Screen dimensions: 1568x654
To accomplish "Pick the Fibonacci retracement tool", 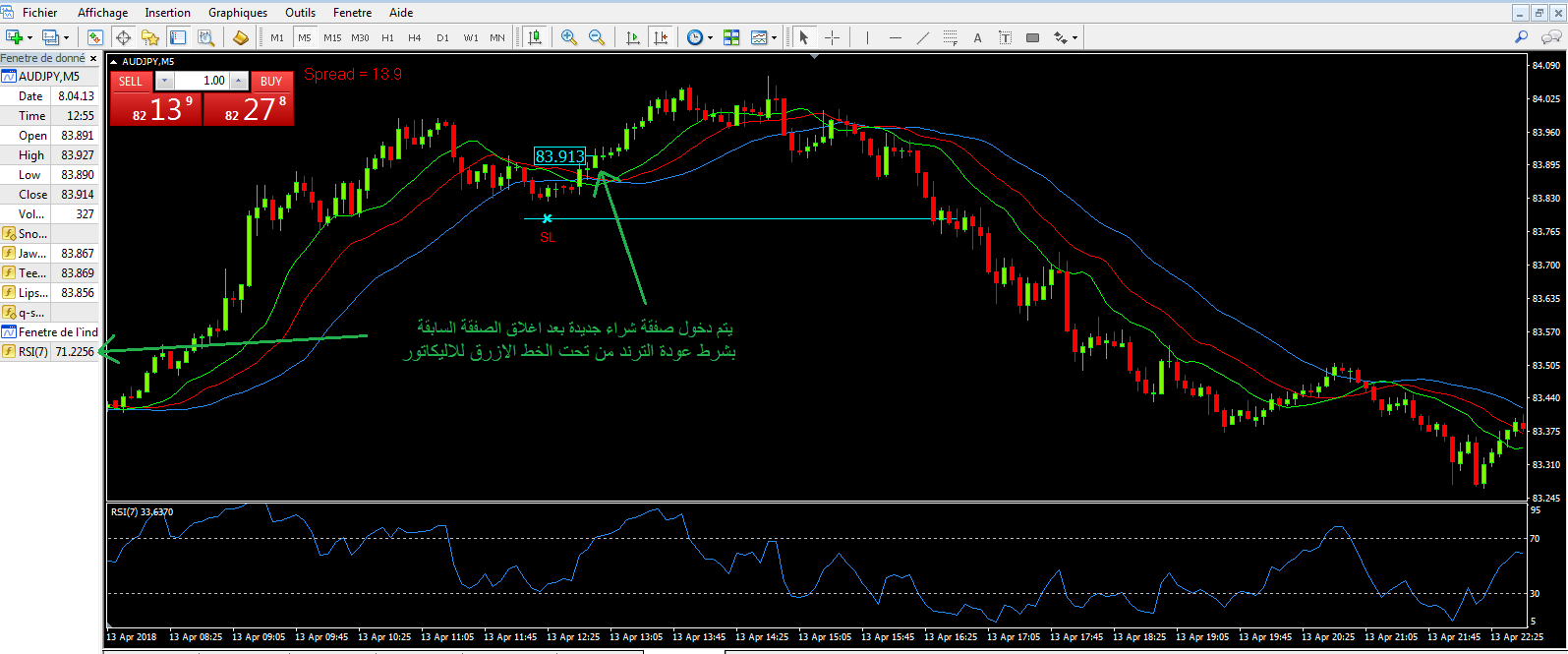I will [x=950, y=37].
